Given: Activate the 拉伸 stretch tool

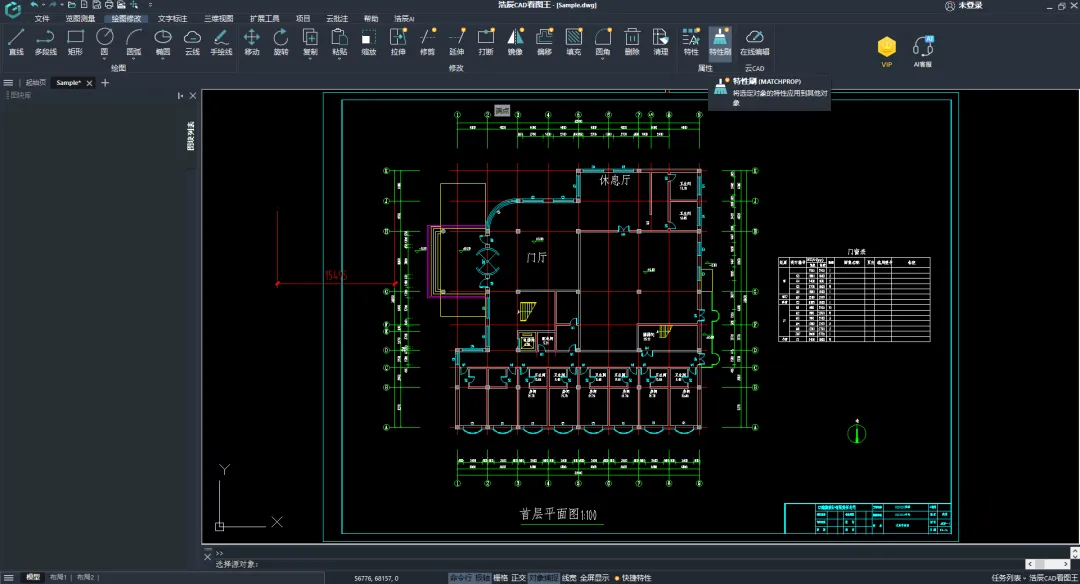Looking at the screenshot, I should pyautogui.click(x=397, y=42).
